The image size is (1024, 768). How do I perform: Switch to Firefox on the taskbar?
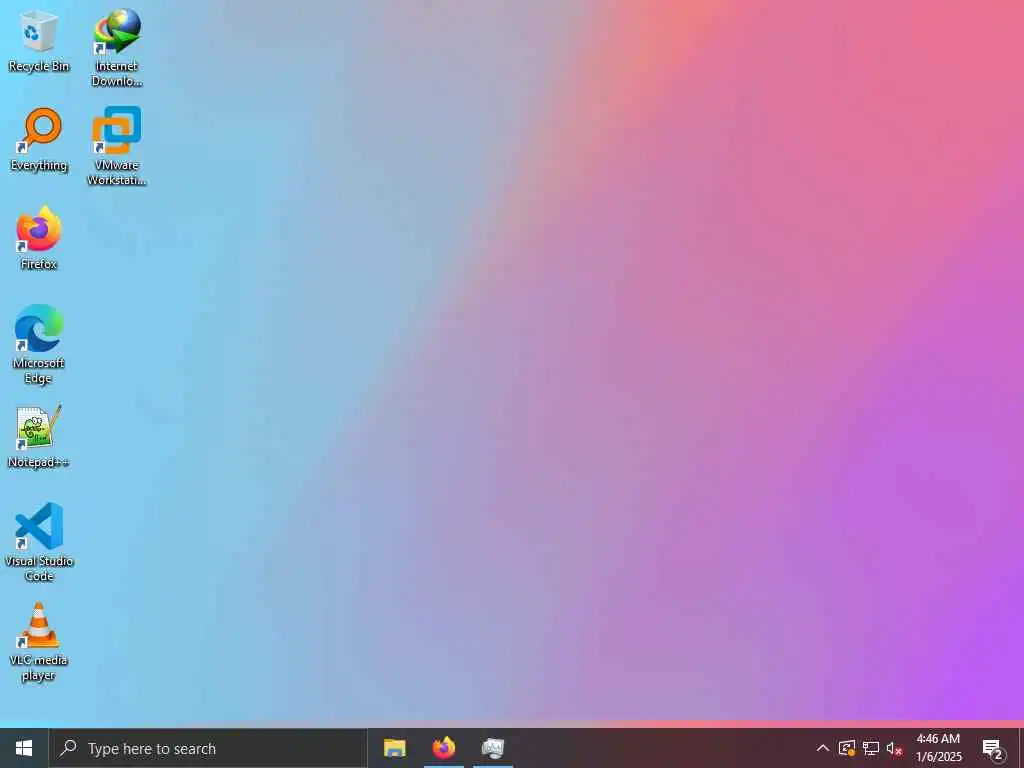pos(444,748)
